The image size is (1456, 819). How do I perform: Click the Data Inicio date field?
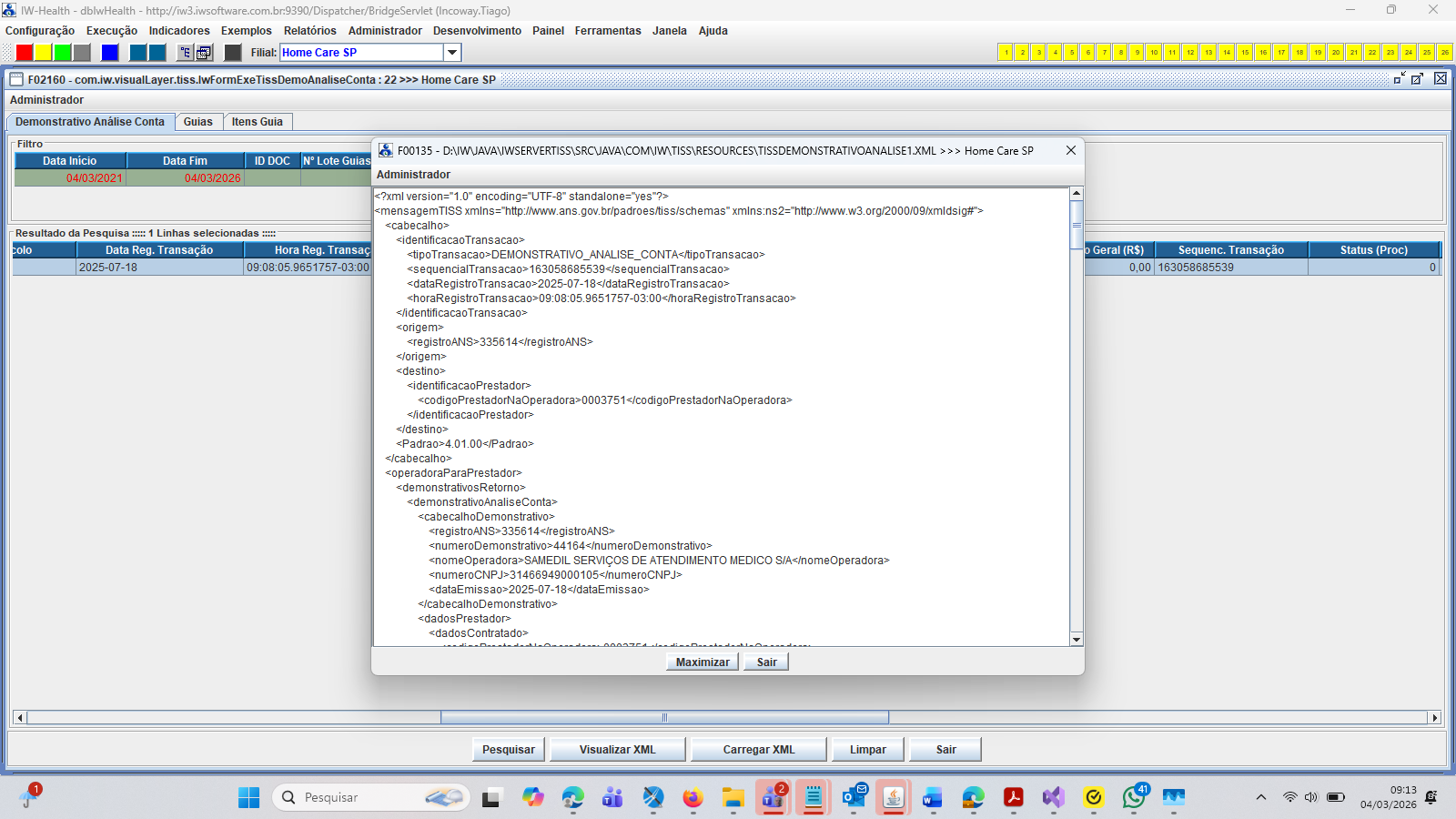(x=70, y=178)
